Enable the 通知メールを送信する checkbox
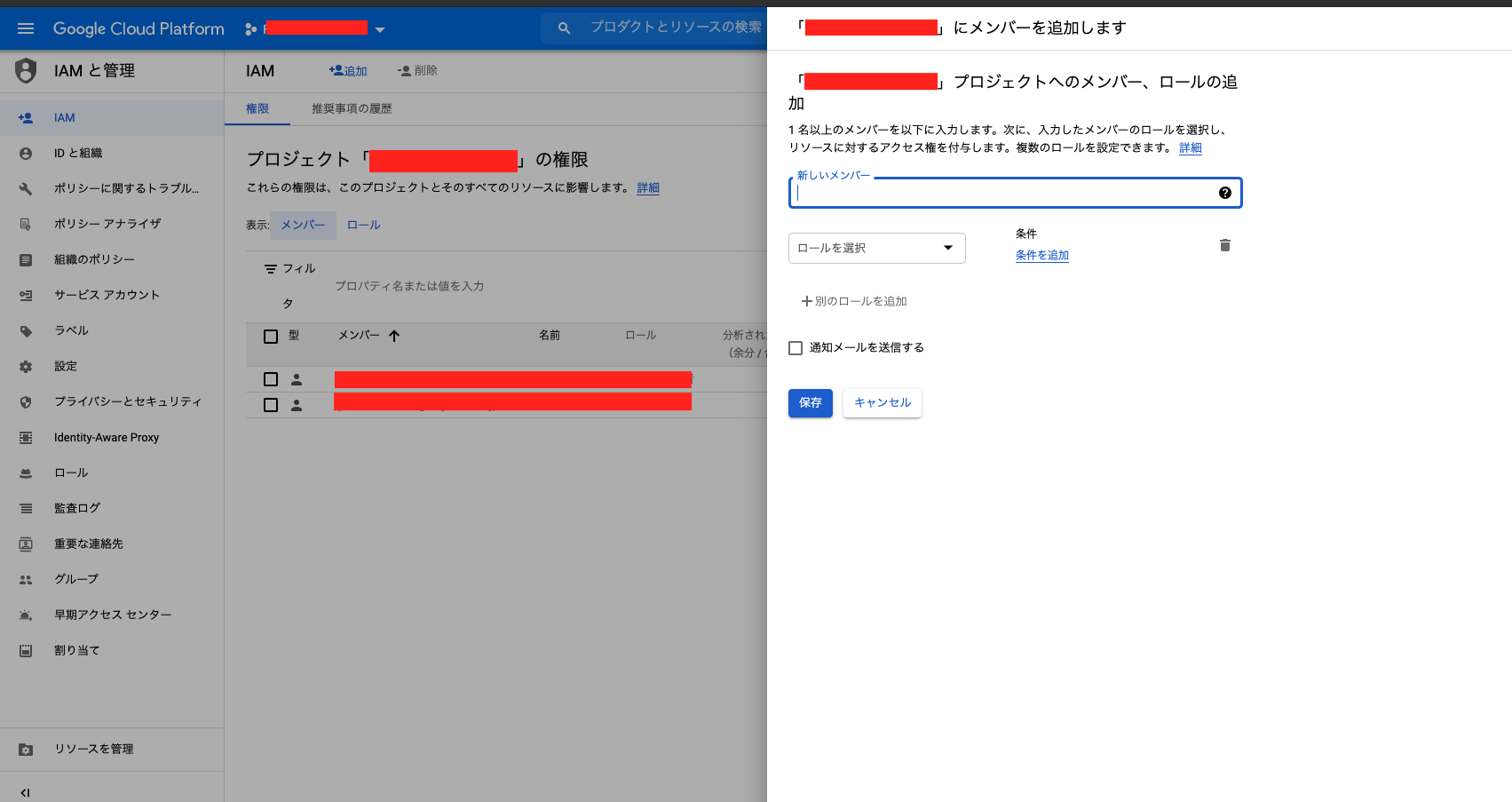Viewport: 1512px width, 802px height. pos(796,347)
